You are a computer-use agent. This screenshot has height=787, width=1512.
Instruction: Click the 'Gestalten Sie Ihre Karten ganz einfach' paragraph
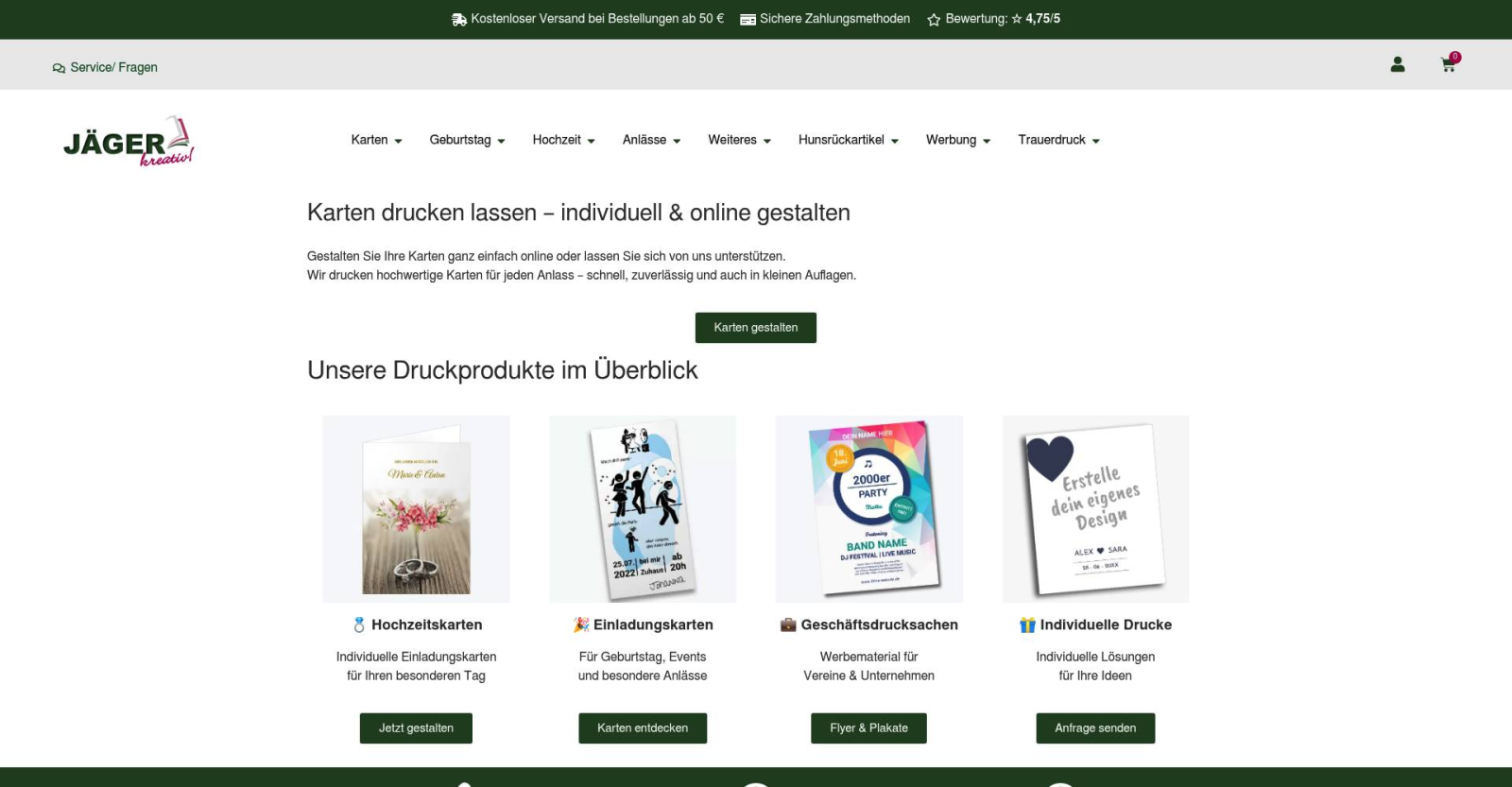point(581,265)
